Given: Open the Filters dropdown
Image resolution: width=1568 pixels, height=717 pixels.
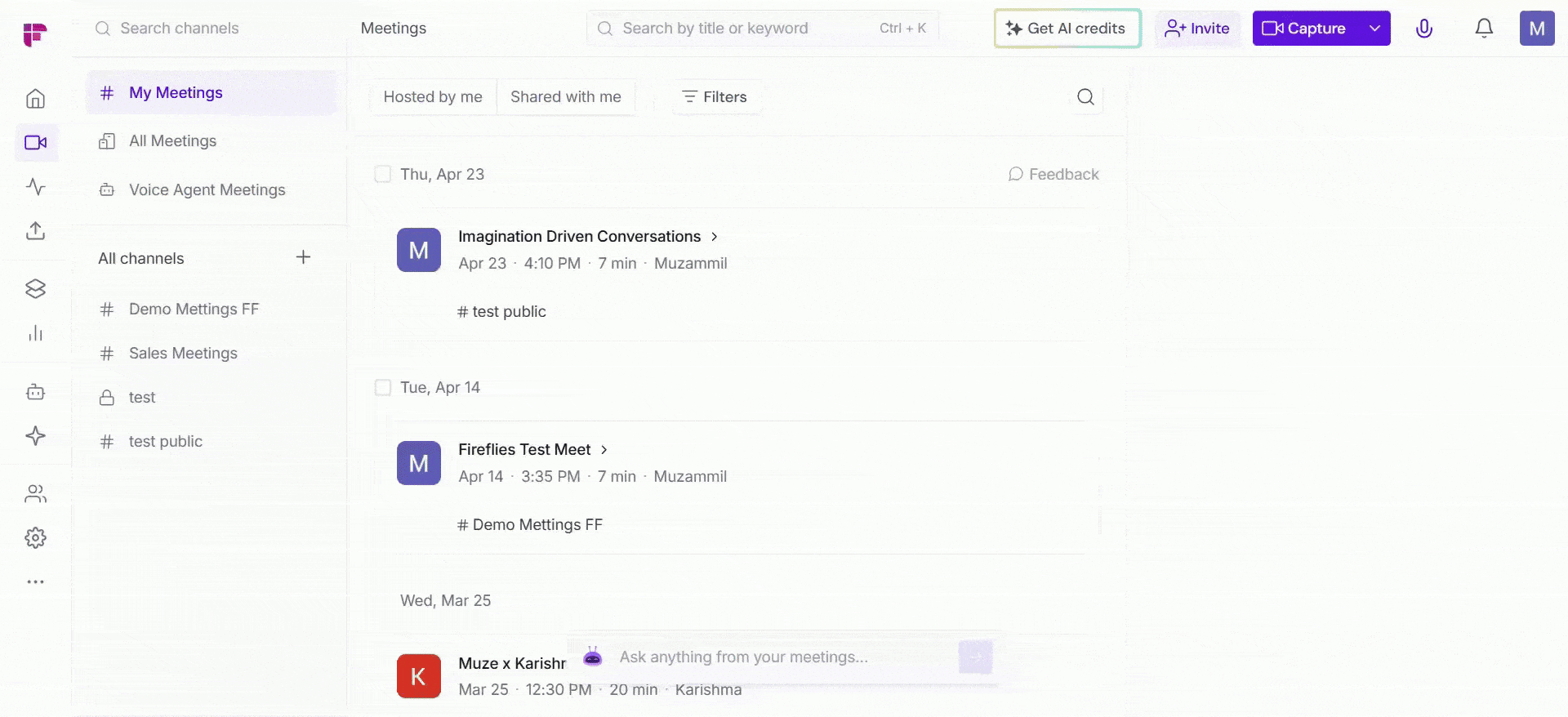Looking at the screenshot, I should (715, 97).
